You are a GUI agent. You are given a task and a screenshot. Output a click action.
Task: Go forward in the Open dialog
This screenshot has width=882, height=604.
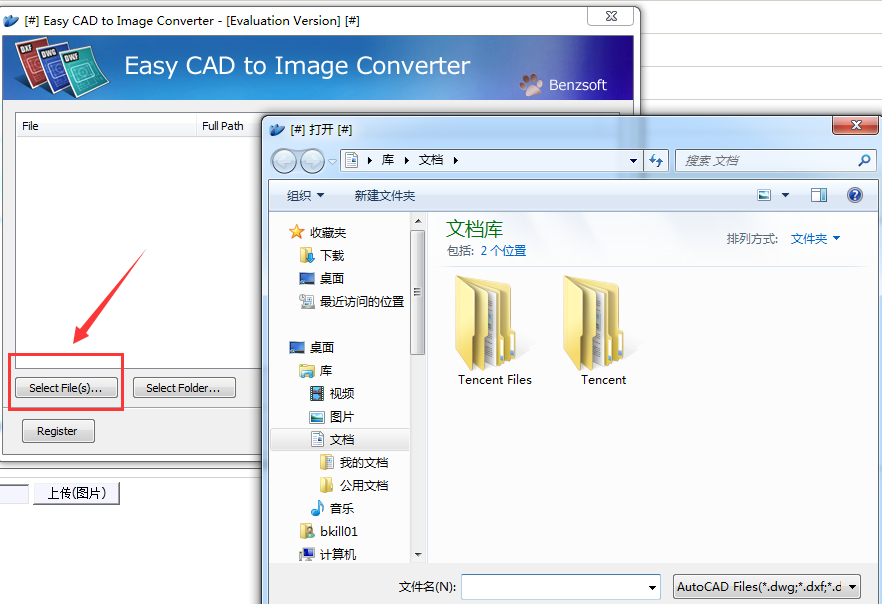click(x=312, y=161)
